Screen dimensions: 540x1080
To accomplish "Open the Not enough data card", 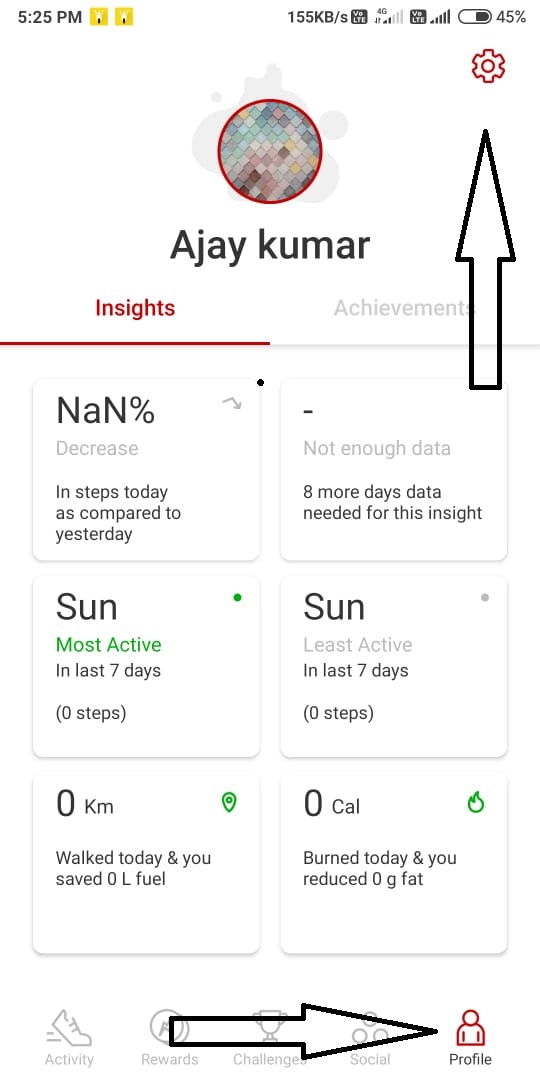I will point(393,470).
